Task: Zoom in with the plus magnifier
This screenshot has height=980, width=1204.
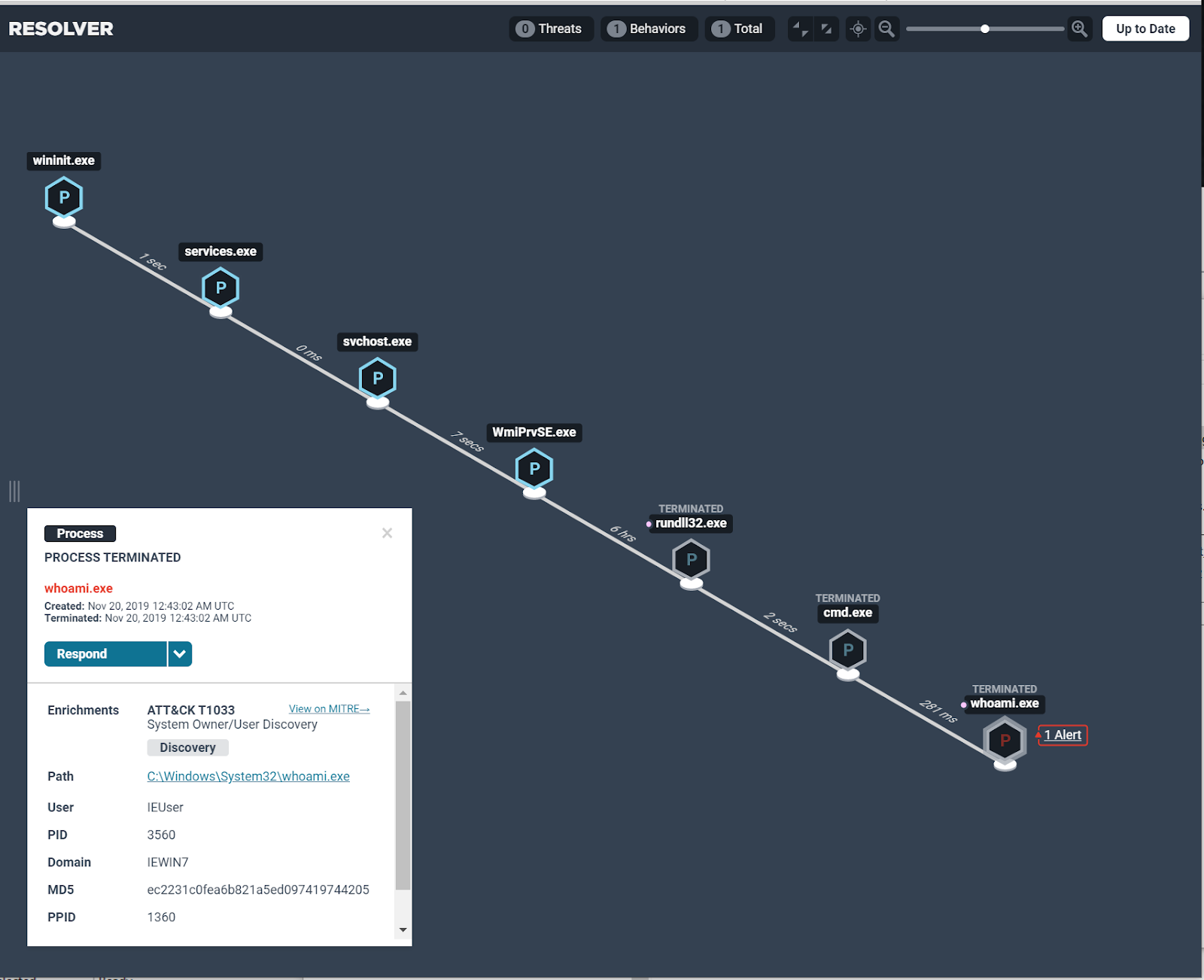Action: click(1080, 29)
